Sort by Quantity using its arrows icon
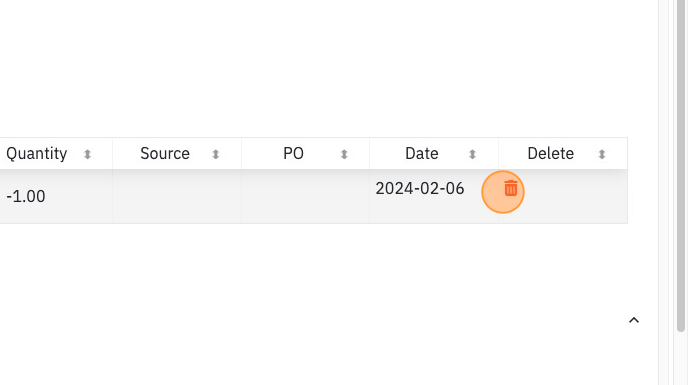This screenshot has width=688, height=385. coord(87,154)
